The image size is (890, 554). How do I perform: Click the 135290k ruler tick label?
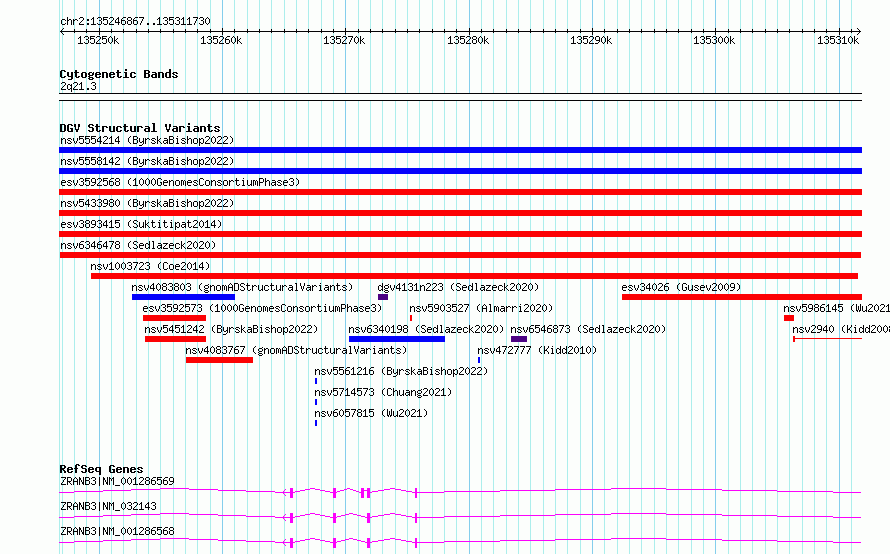(591, 40)
